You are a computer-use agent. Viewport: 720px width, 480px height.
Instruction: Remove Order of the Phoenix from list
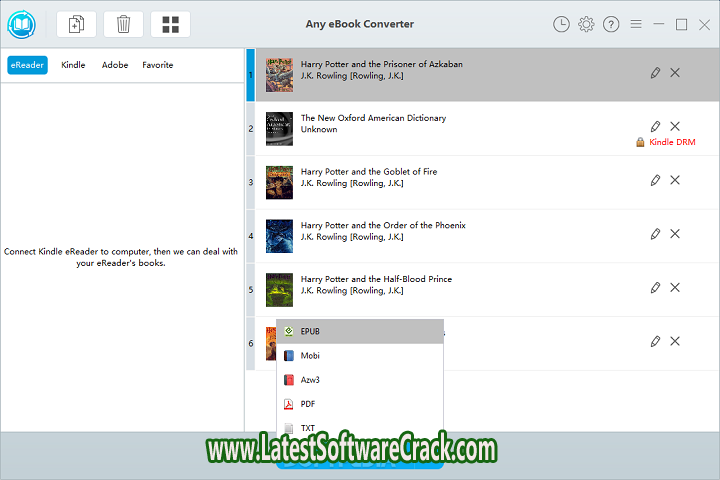(x=675, y=234)
